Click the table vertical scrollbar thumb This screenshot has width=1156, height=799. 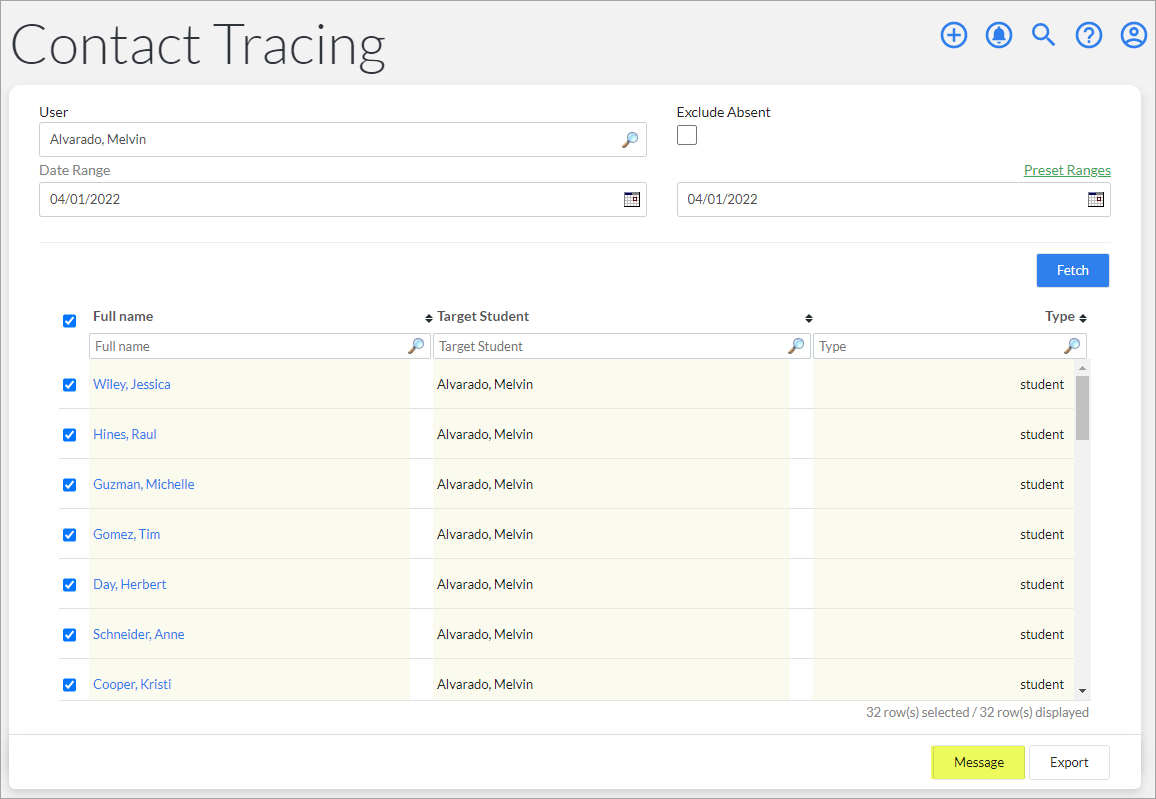click(x=1082, y=408)
